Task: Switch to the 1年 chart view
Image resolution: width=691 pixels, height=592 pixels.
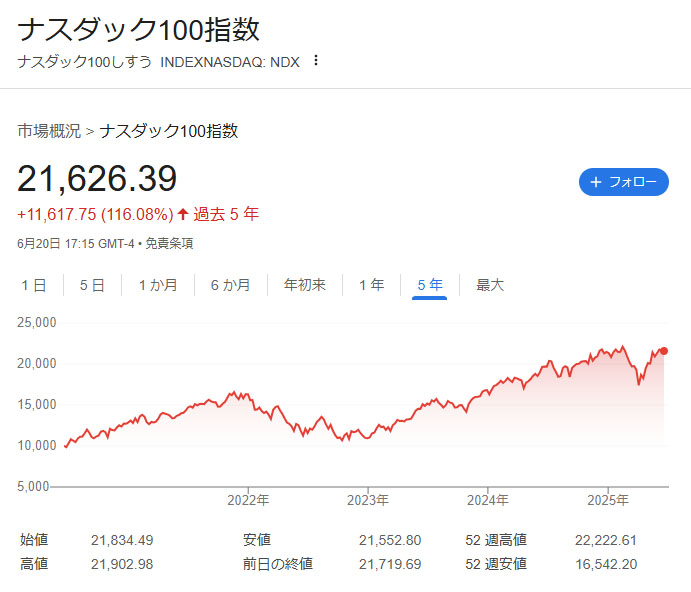Action: click(x=371, y=285)
